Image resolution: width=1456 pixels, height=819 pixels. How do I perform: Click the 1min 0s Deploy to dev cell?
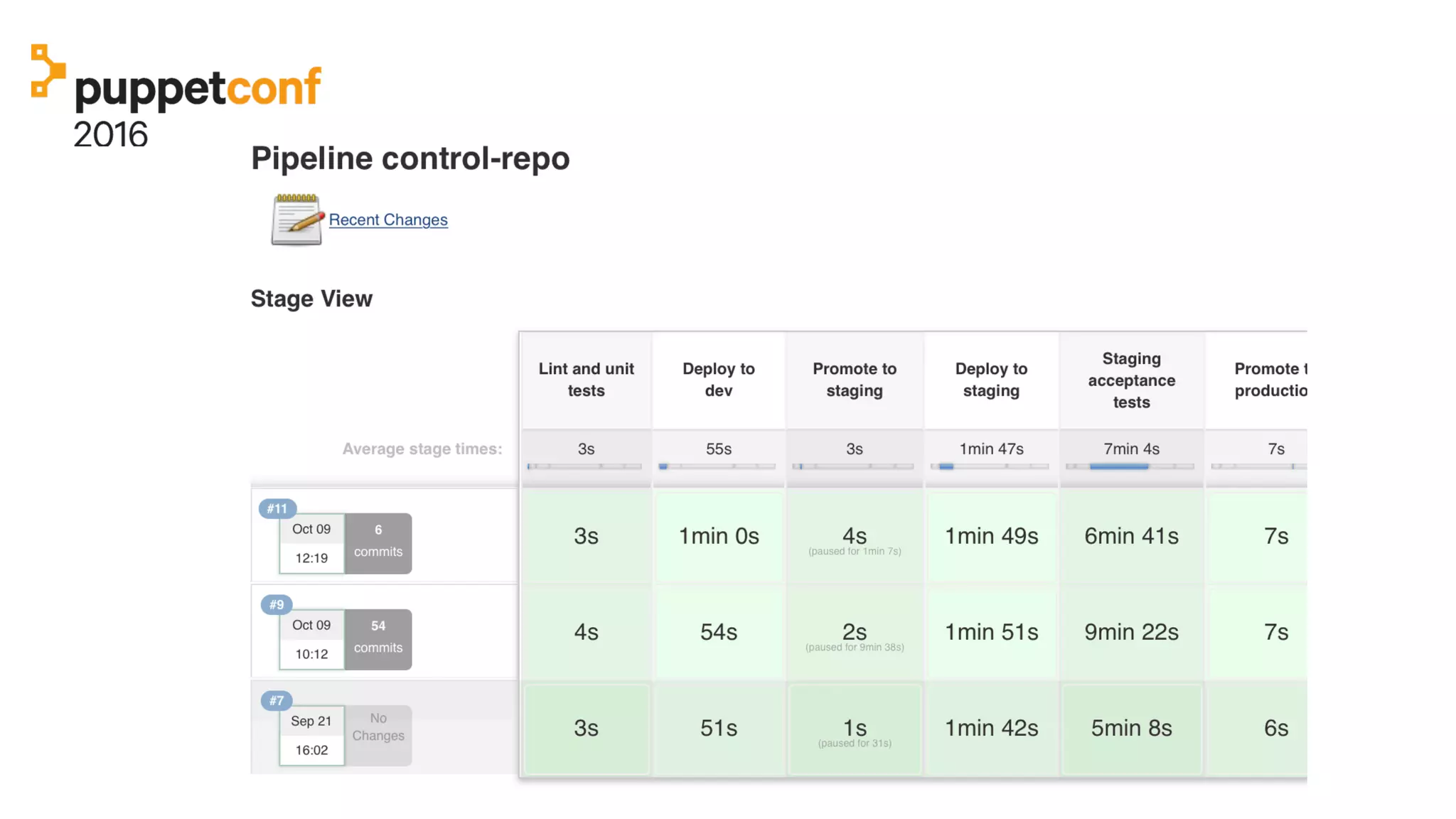pyautogui.click(x=719, y=536)
